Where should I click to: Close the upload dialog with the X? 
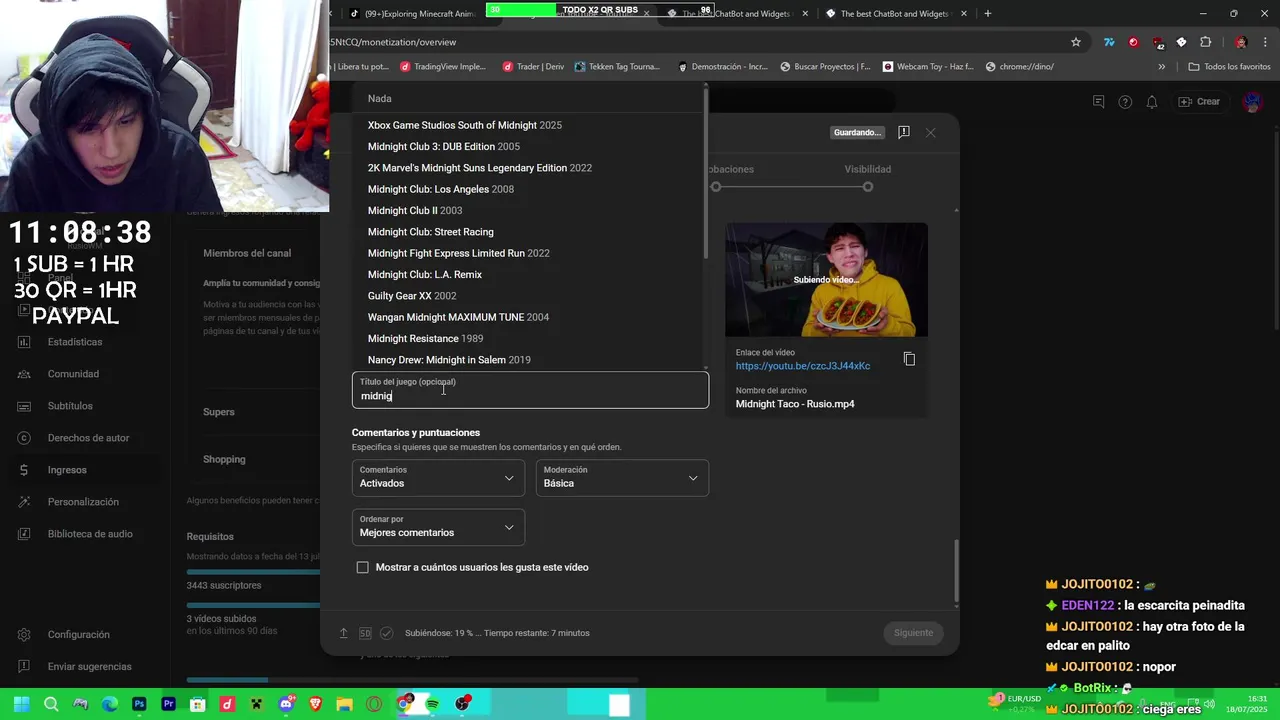tap(930, 132)
